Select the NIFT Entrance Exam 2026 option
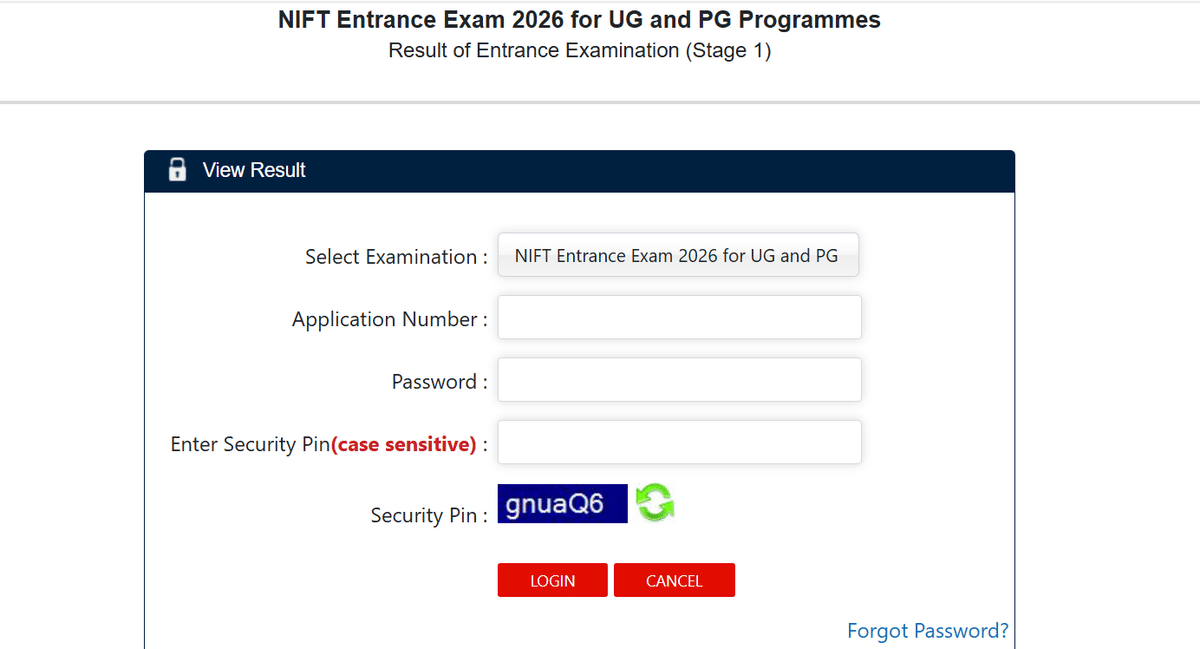Image resolution: width=1200 pixels, height=649 pixels. [x=678, y=255]
